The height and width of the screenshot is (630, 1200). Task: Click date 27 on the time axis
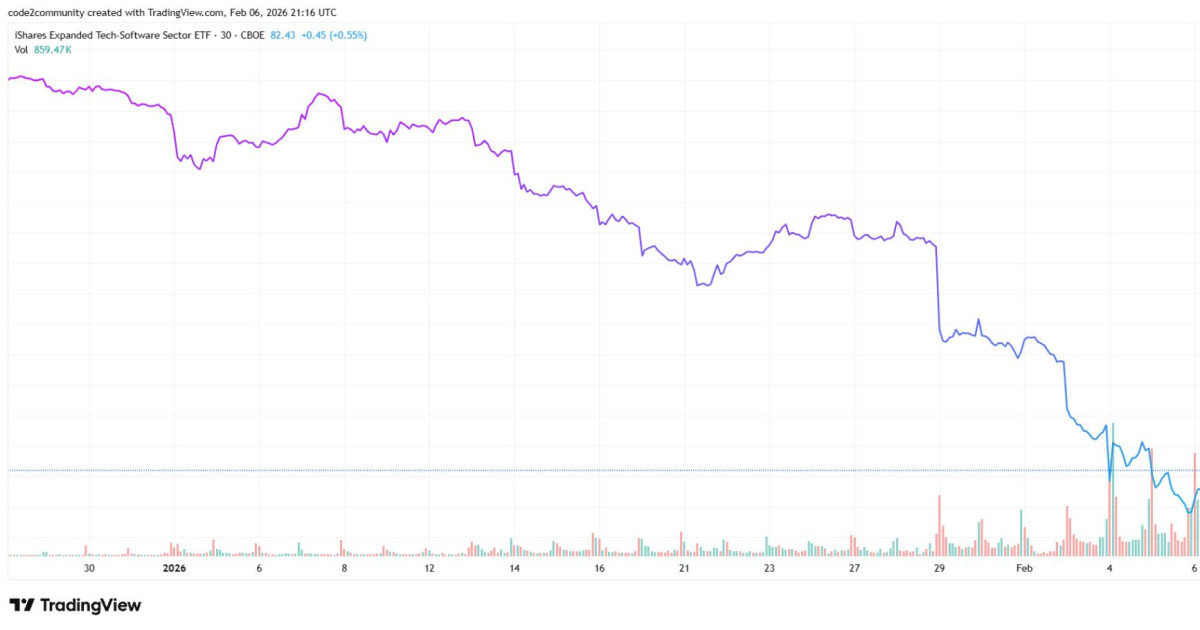coord(854,568)
